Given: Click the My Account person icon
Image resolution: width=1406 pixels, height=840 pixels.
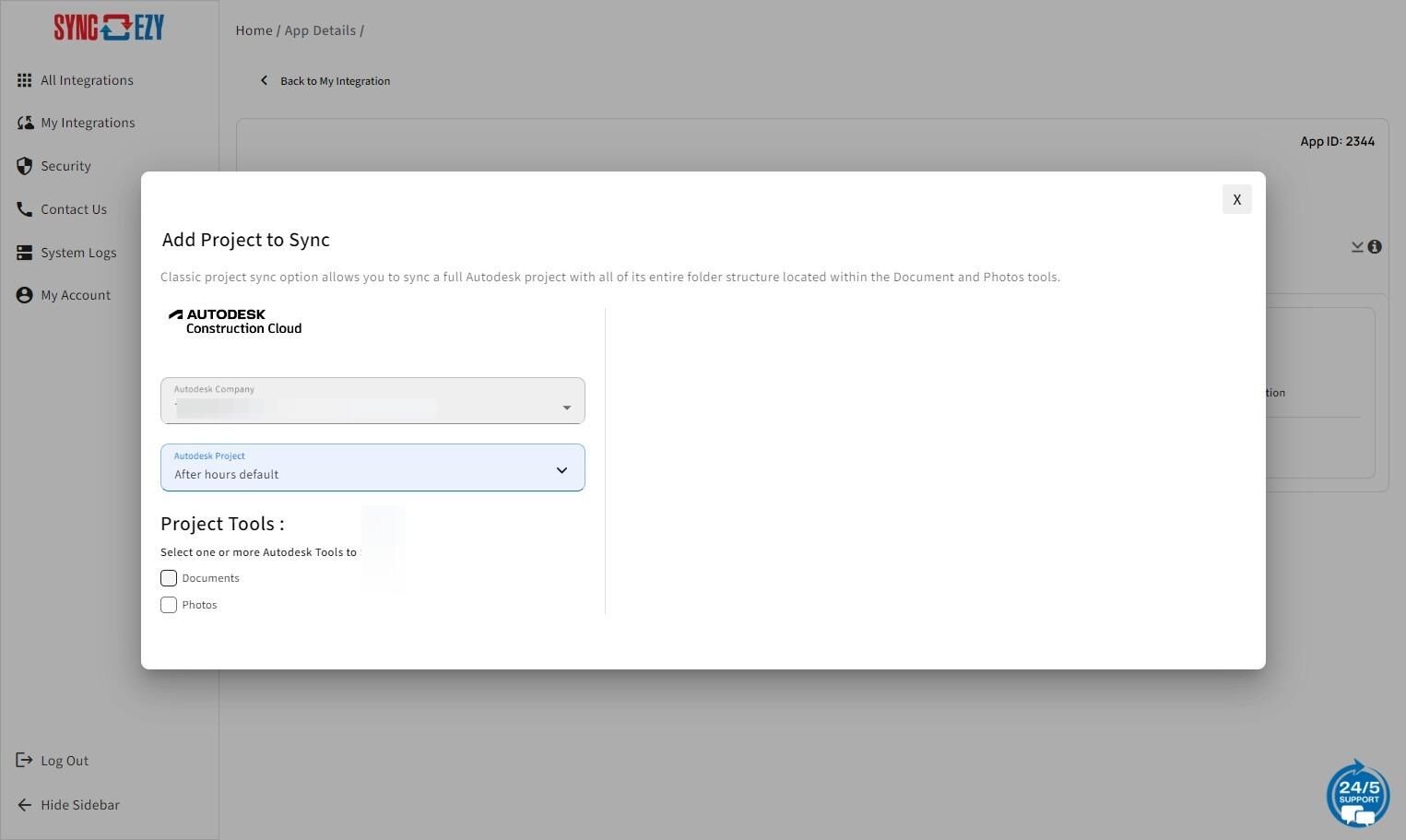Looking at the screenshot, I should 25,295.
